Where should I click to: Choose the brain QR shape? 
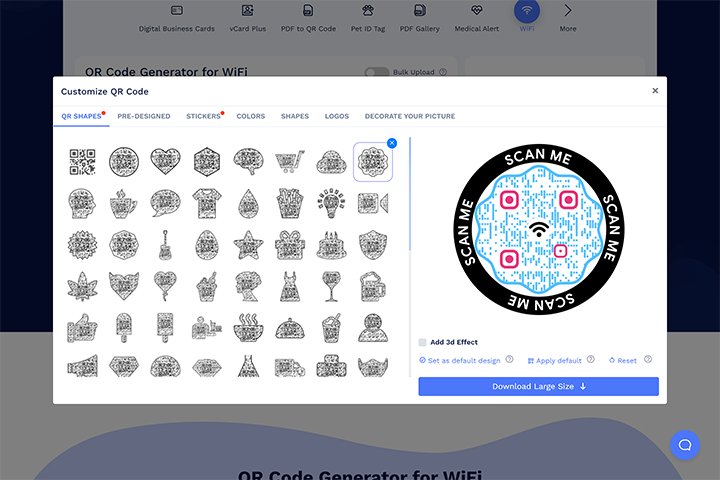pos(248,162)
